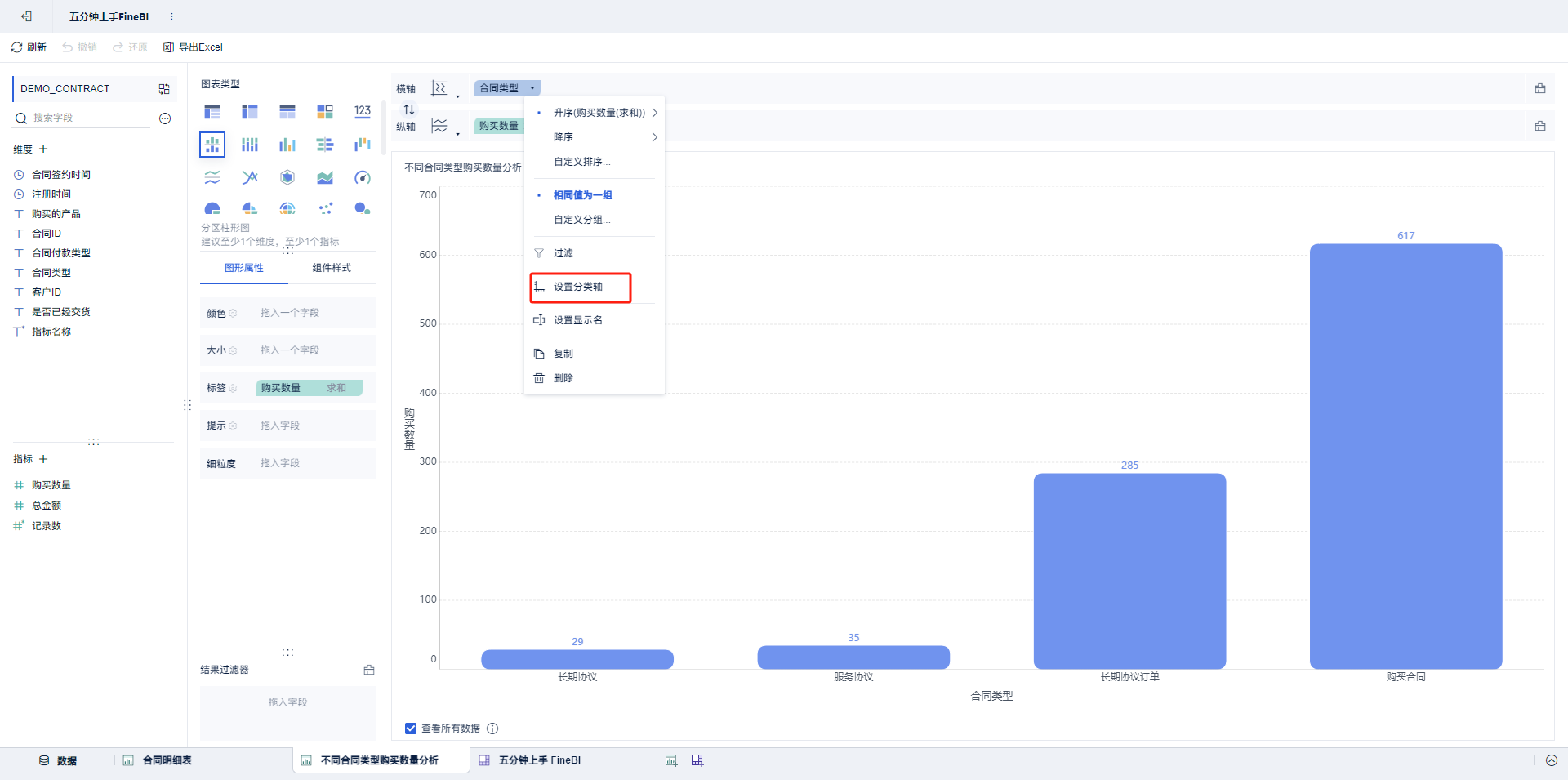
Task: Open the 合同类型 field dropdown arrow
Action: (x=532, y=88)
